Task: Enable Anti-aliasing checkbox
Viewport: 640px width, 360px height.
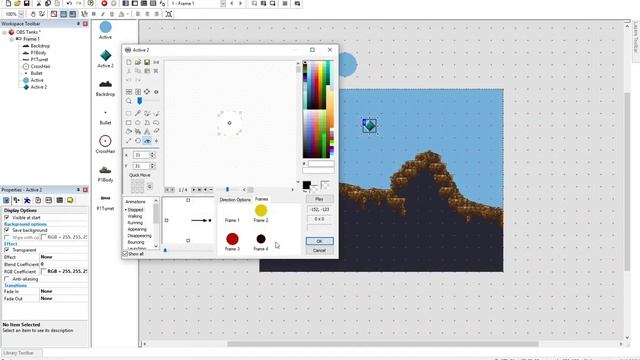Action: (x=7, y=279)
